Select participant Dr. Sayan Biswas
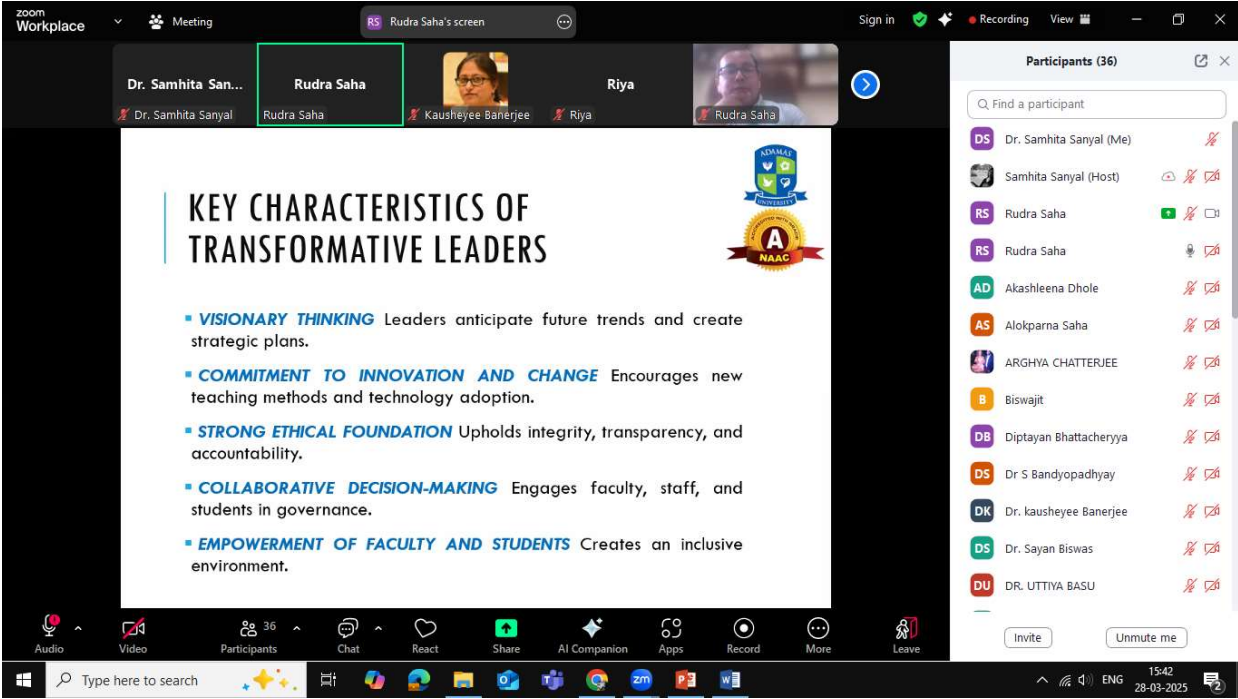 [x=1096, y=548]
